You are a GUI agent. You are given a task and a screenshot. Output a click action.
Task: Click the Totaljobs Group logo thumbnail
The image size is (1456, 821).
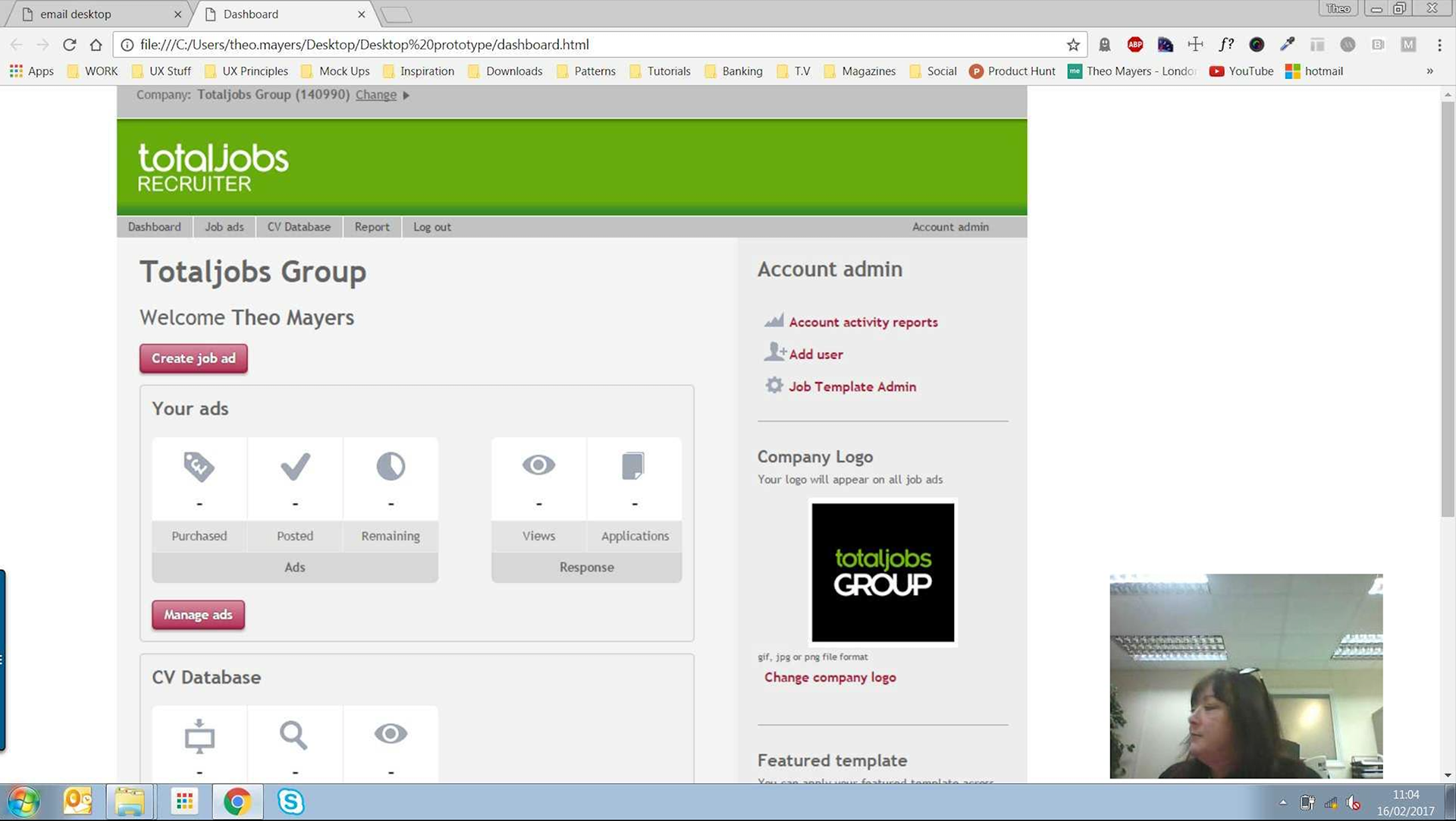pos(883,572)
